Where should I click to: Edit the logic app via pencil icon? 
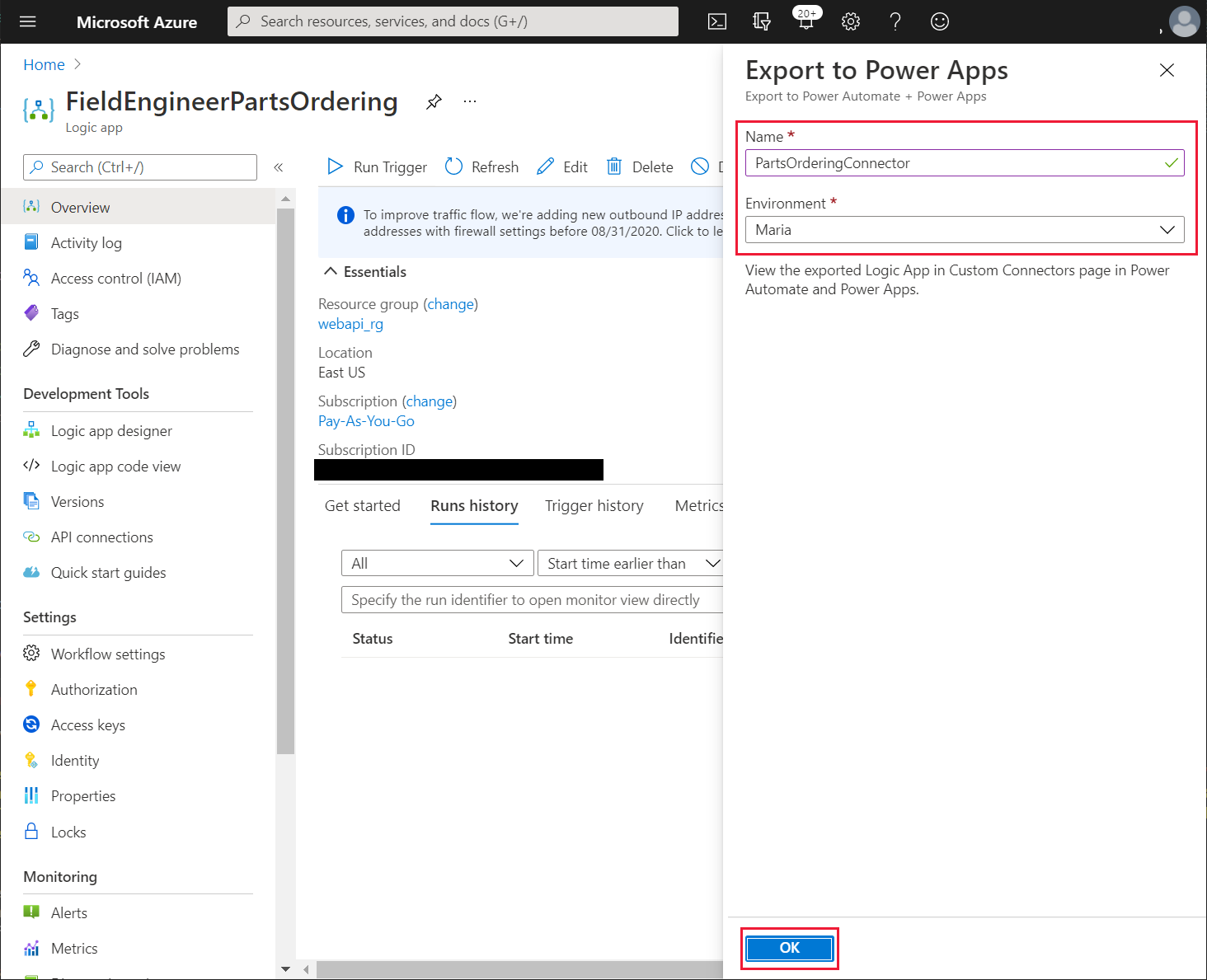561,166
